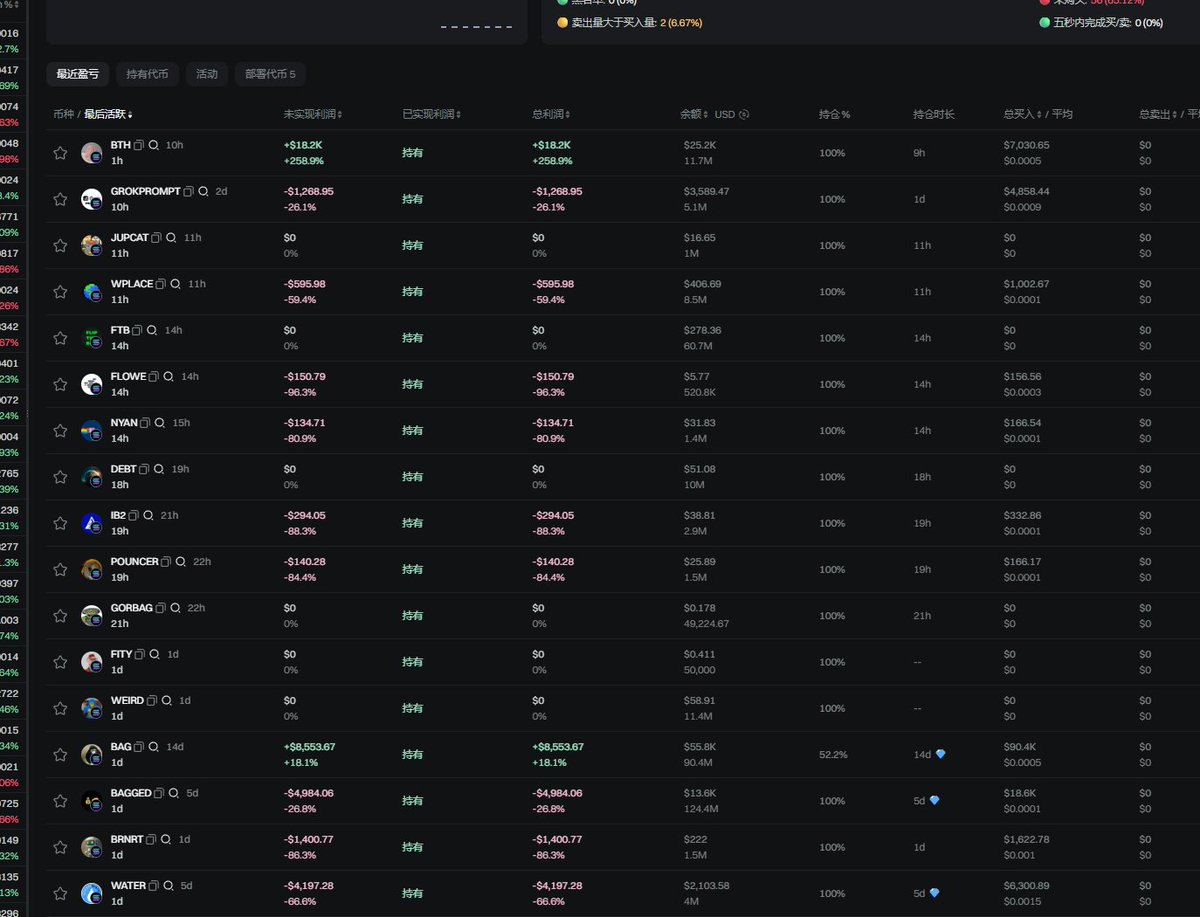Click the USD currency switch icon
This screenshot has height=917, width=1200.
pos(744,114)
